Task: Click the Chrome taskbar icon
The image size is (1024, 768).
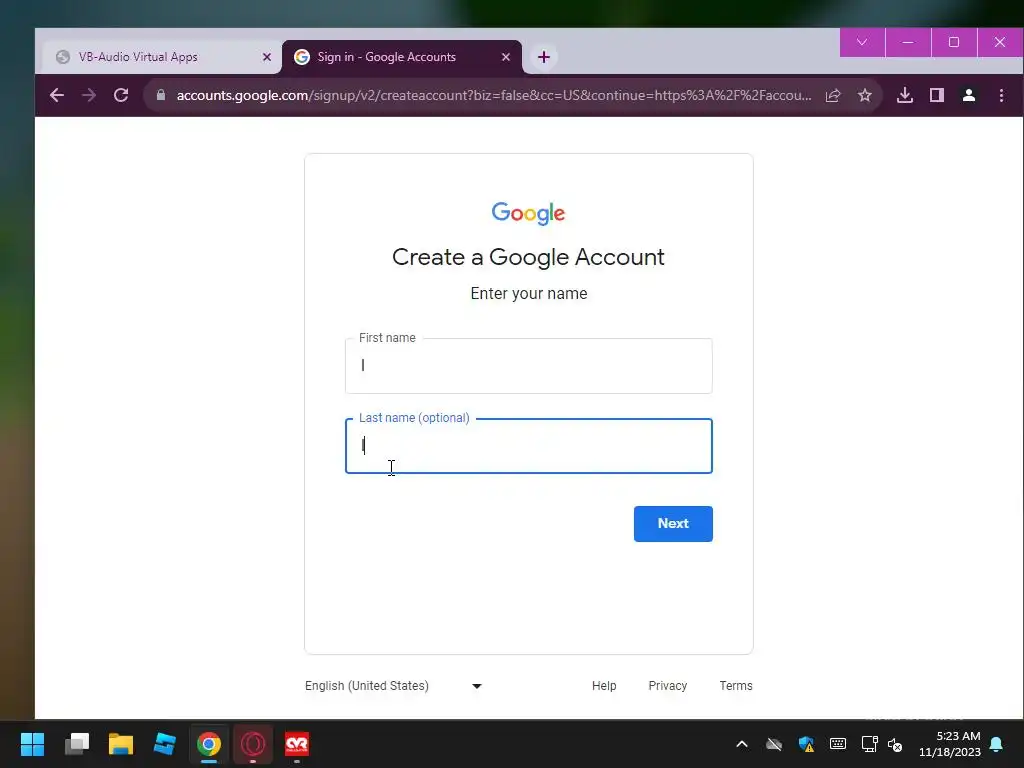Action: point(209,744)
